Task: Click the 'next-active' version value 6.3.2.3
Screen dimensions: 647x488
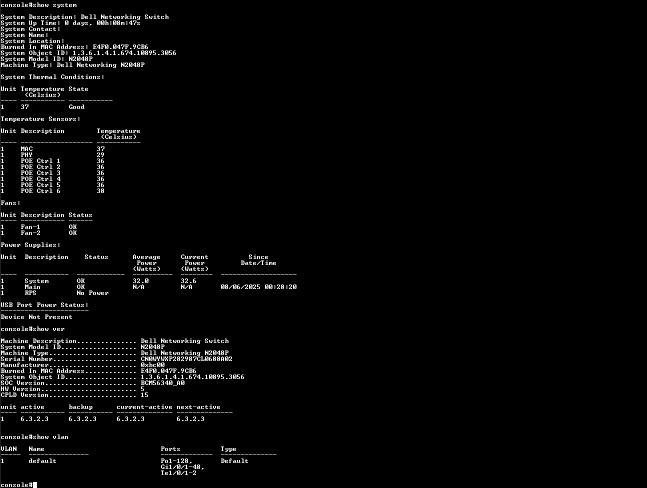Action: pos(190,419)
